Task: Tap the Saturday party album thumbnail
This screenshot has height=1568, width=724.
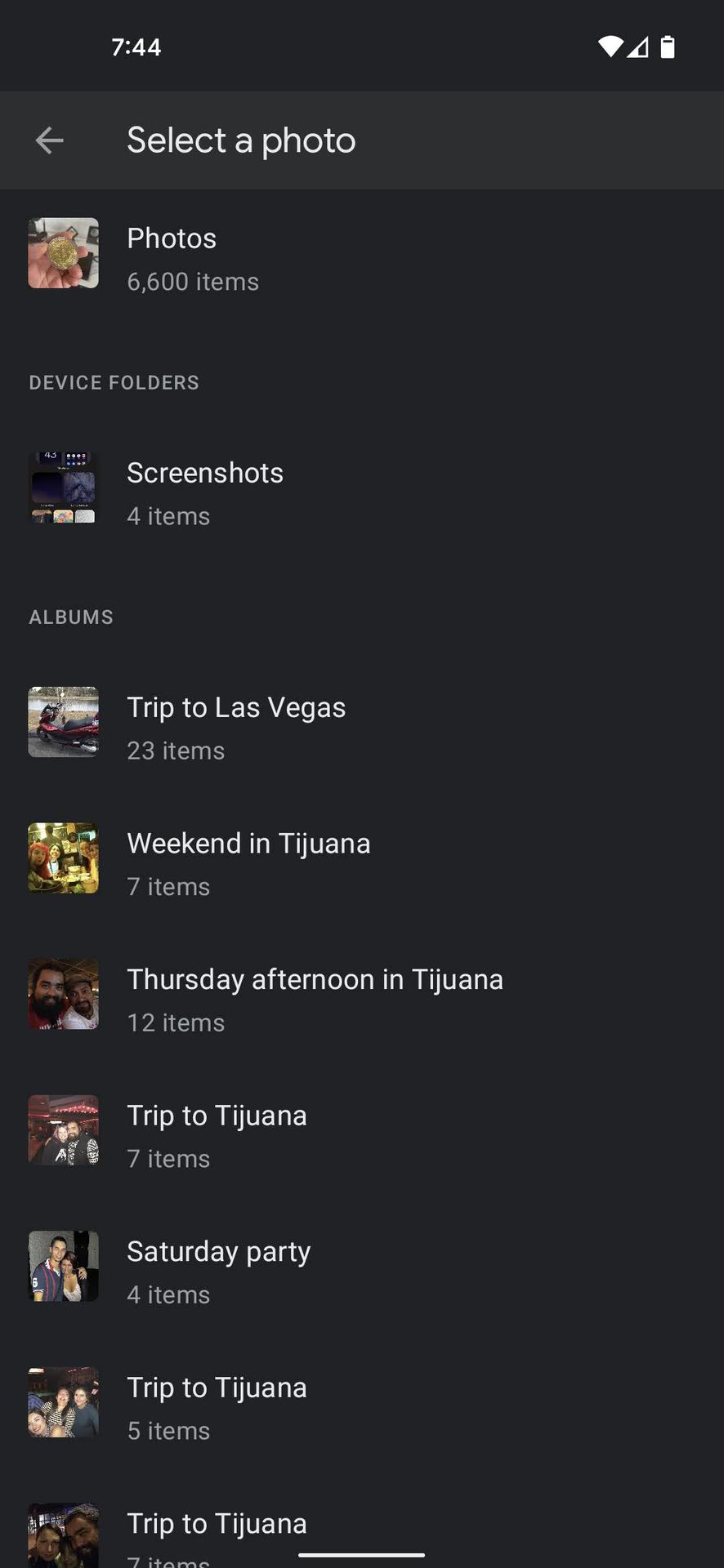Action: coord(64,1266)
